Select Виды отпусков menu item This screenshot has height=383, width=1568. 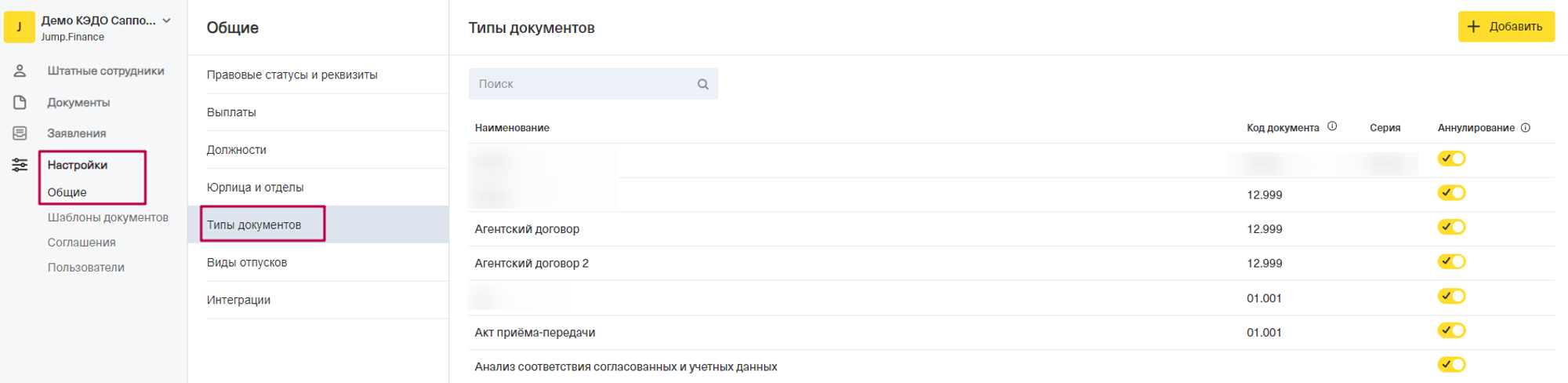coord(247,262)
